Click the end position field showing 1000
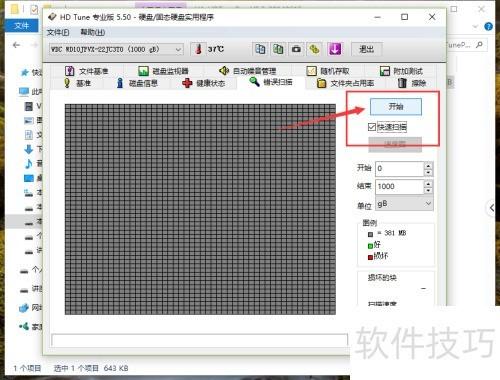Image resolution: width=500 pixels, height=380 pixels. [400, 187]
